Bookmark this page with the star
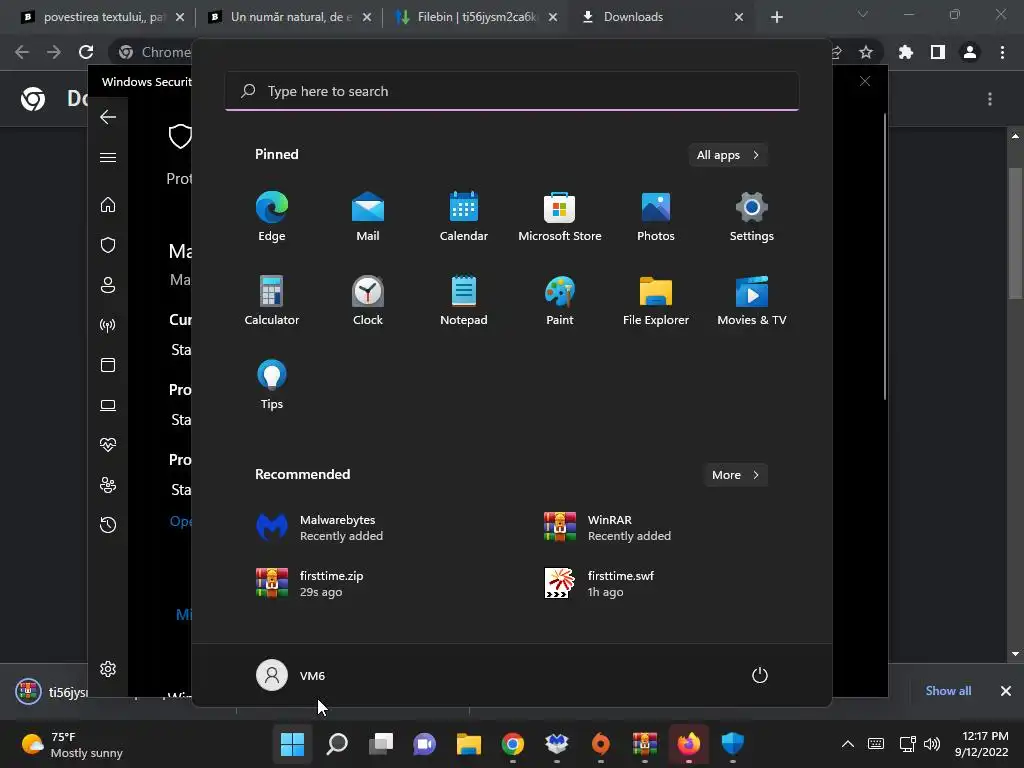 [866, 52]
